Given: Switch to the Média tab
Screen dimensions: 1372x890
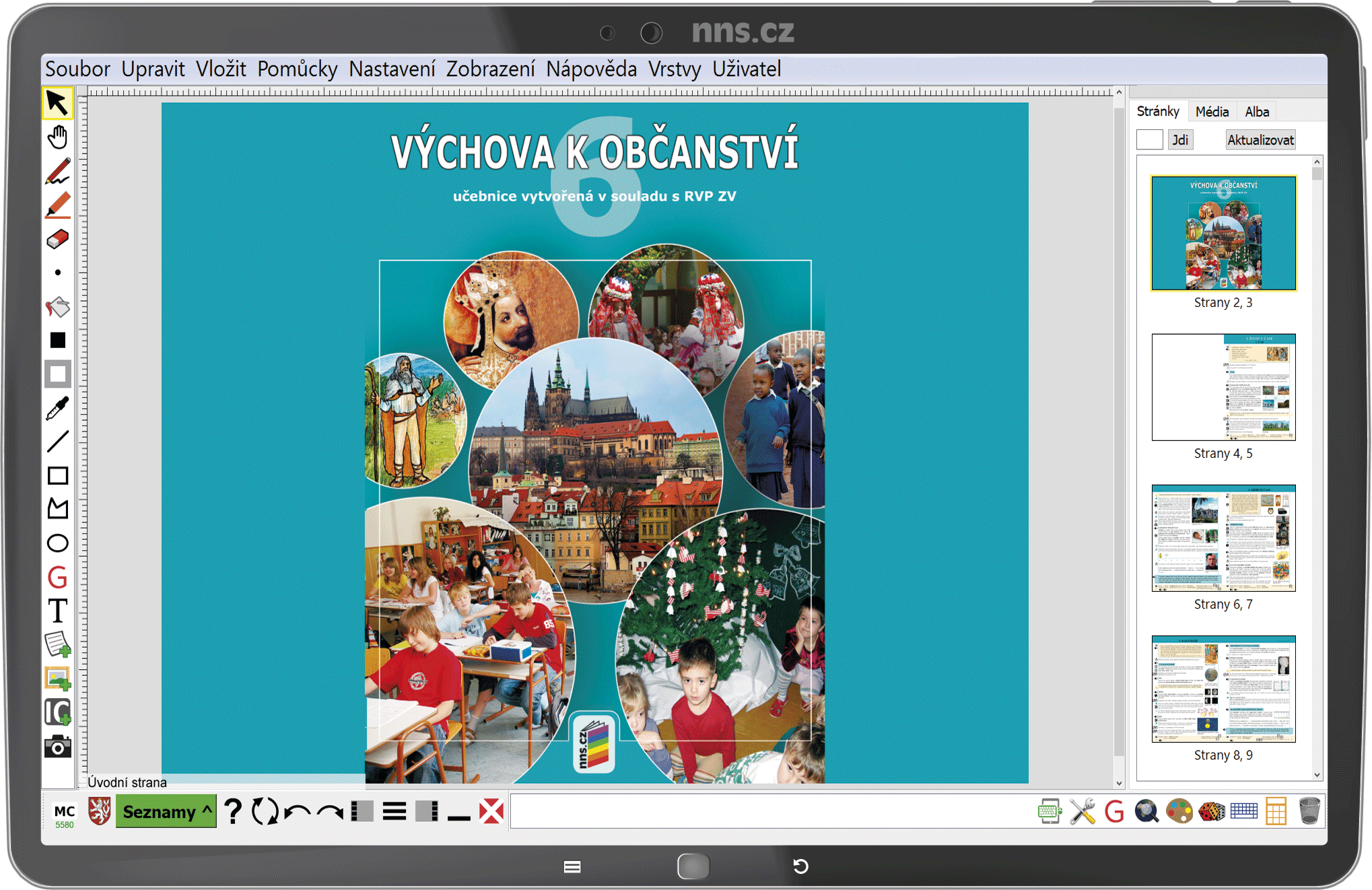Looking at the screenshot, I should pyautogui.click(x=1212, y=112).
